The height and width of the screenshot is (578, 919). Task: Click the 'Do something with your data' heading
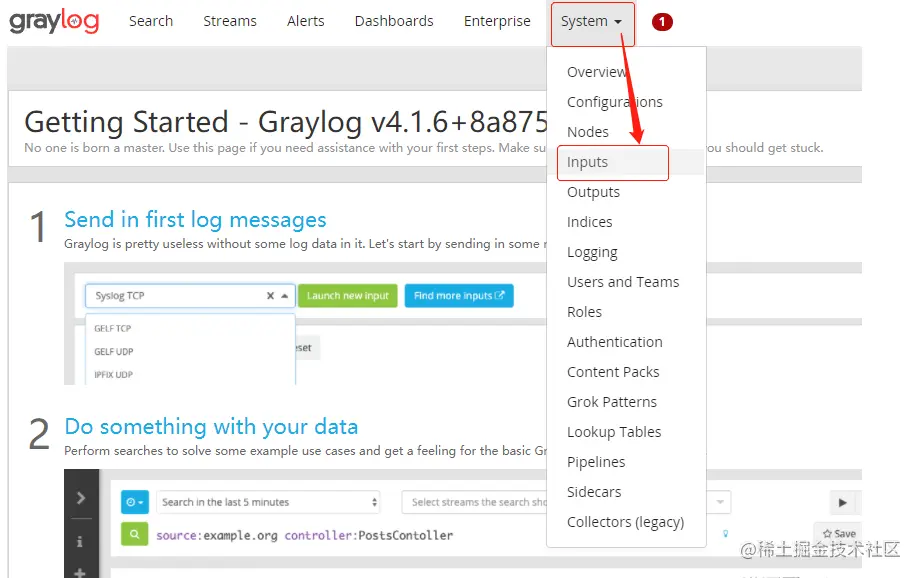tap(211, 427)
